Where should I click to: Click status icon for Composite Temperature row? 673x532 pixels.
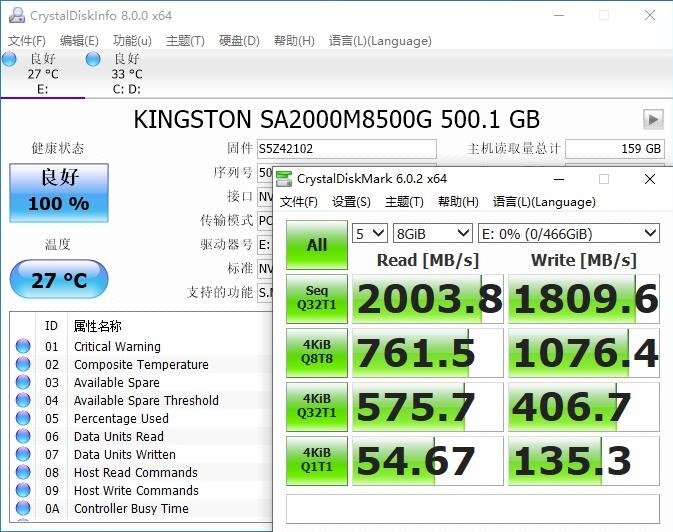(x=23, y=364)
